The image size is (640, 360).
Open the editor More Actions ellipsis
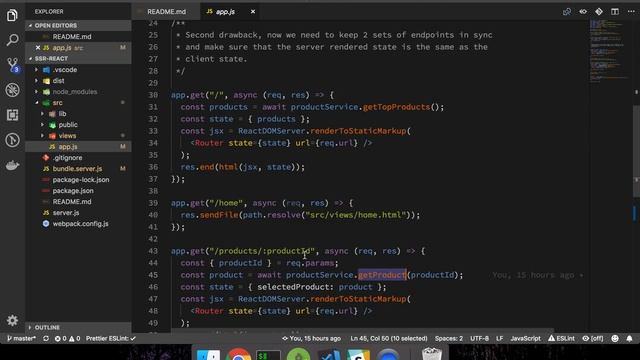pyautogui.click(x=631, y=11)
